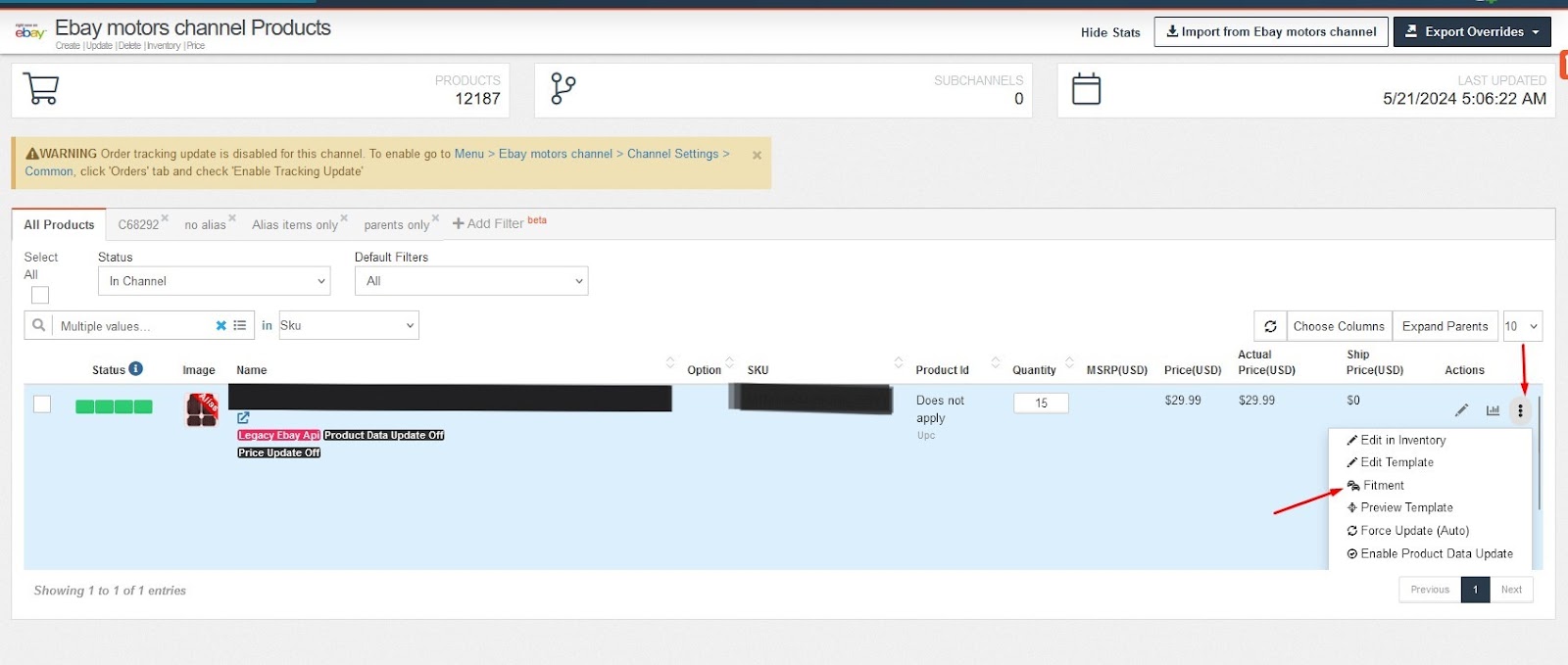Screen dimensions: 1568x665
Task: Sort by the Quantity column arrows
Action: point(1069,362)
